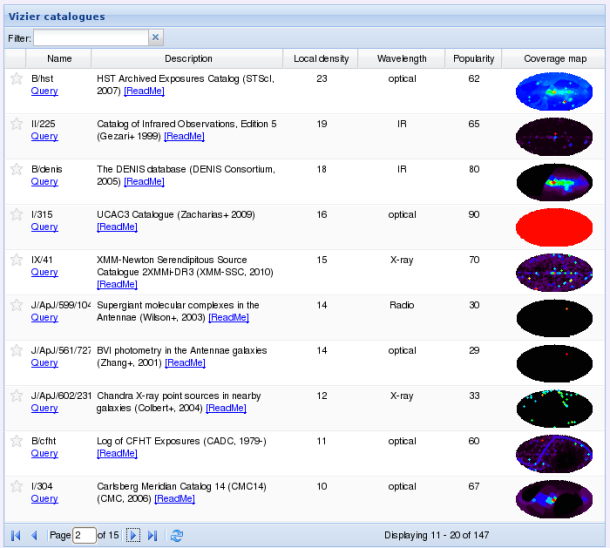Sort by Wavelength column header
Screen dimensions: 610x548
(401, 59)
